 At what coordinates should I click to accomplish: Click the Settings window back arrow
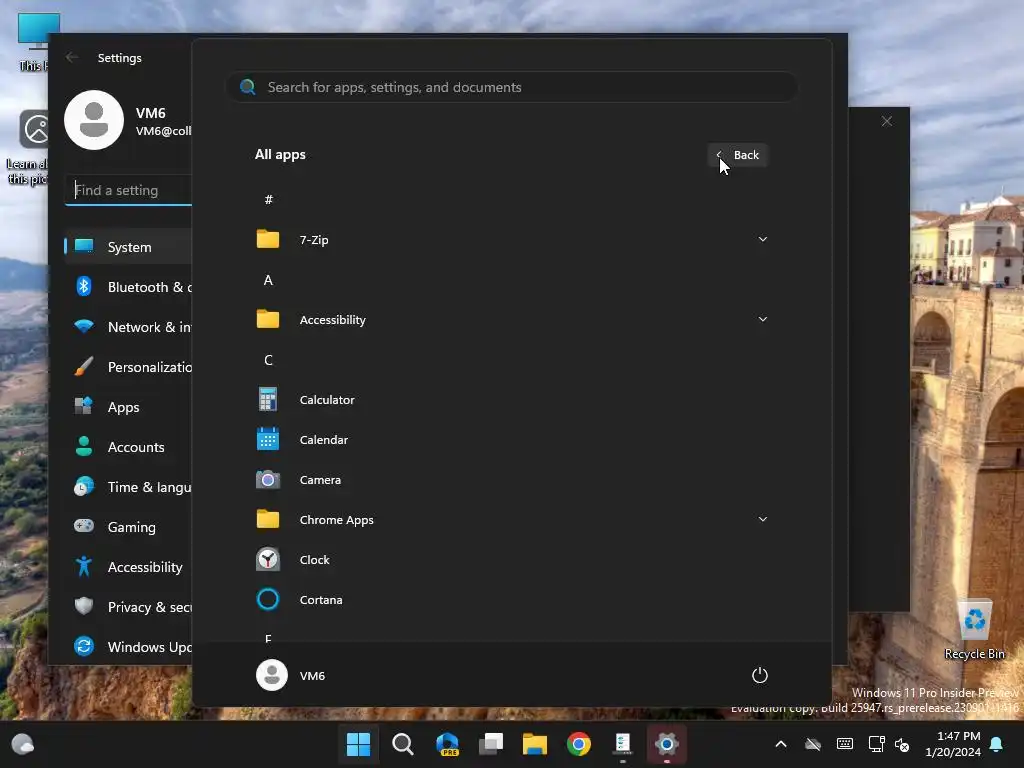tap(72, 57)
